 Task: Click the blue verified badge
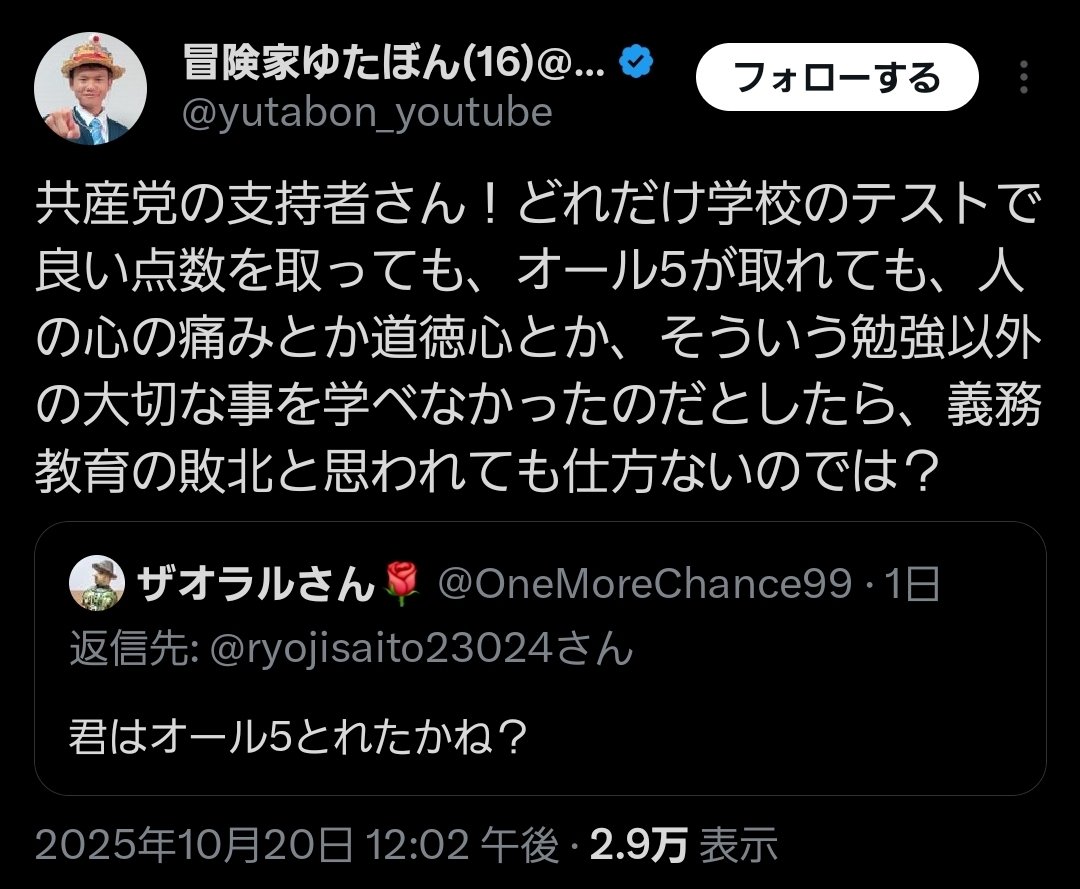pos(636,64)
